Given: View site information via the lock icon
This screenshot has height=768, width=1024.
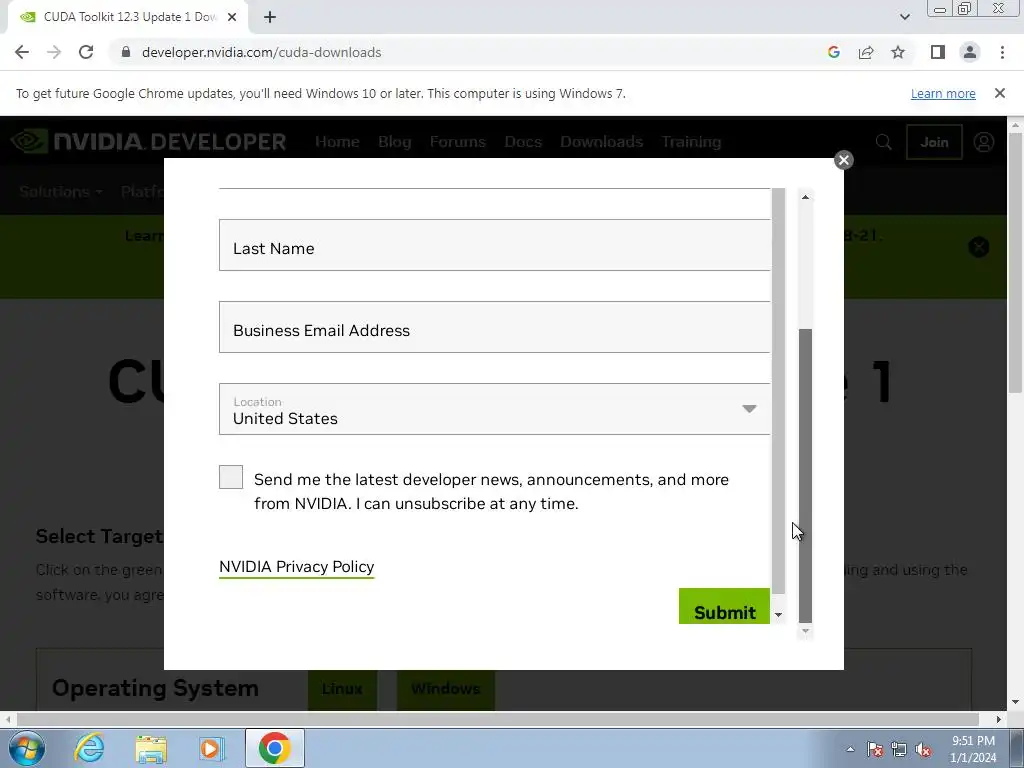Looking at the screenshot, I should coord(126,52).
